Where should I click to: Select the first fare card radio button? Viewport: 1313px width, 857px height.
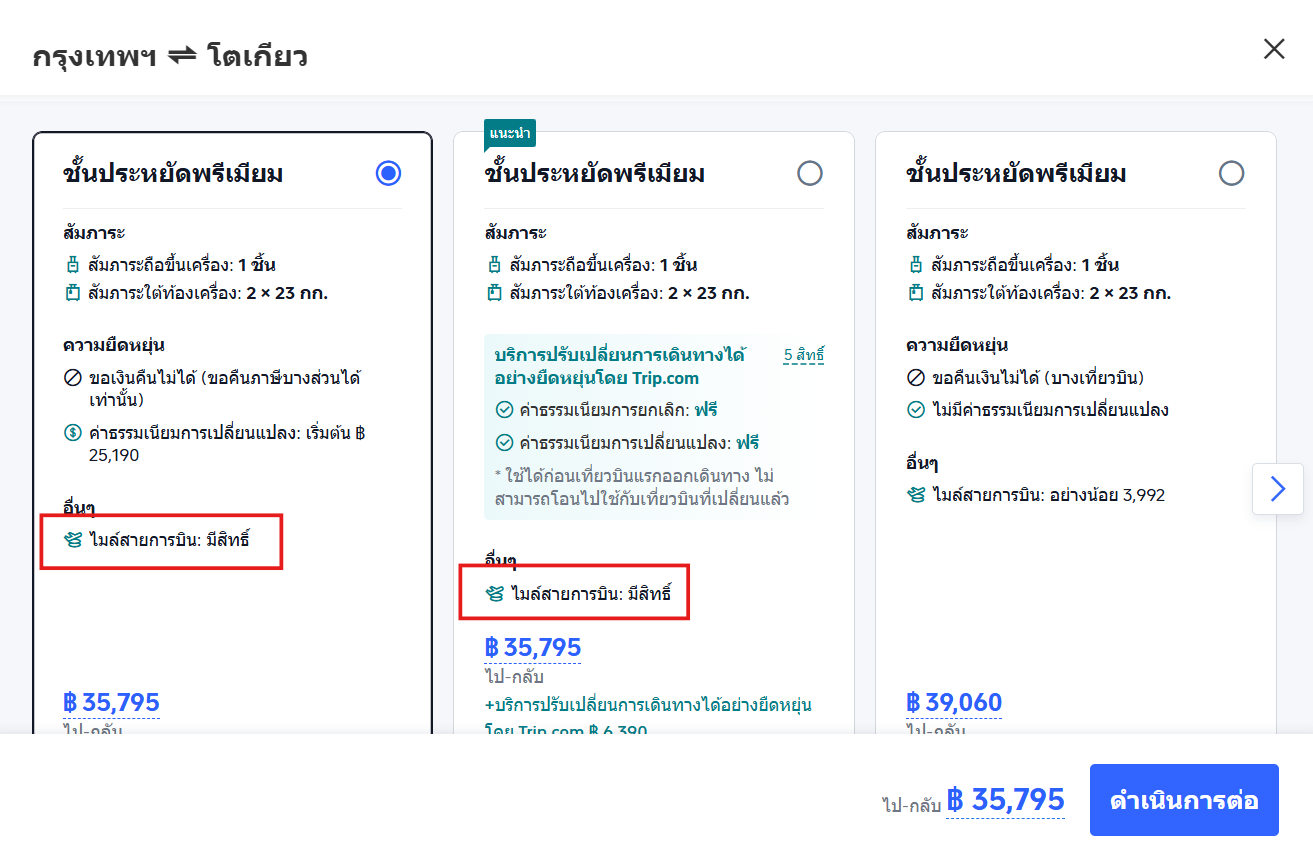388,173
